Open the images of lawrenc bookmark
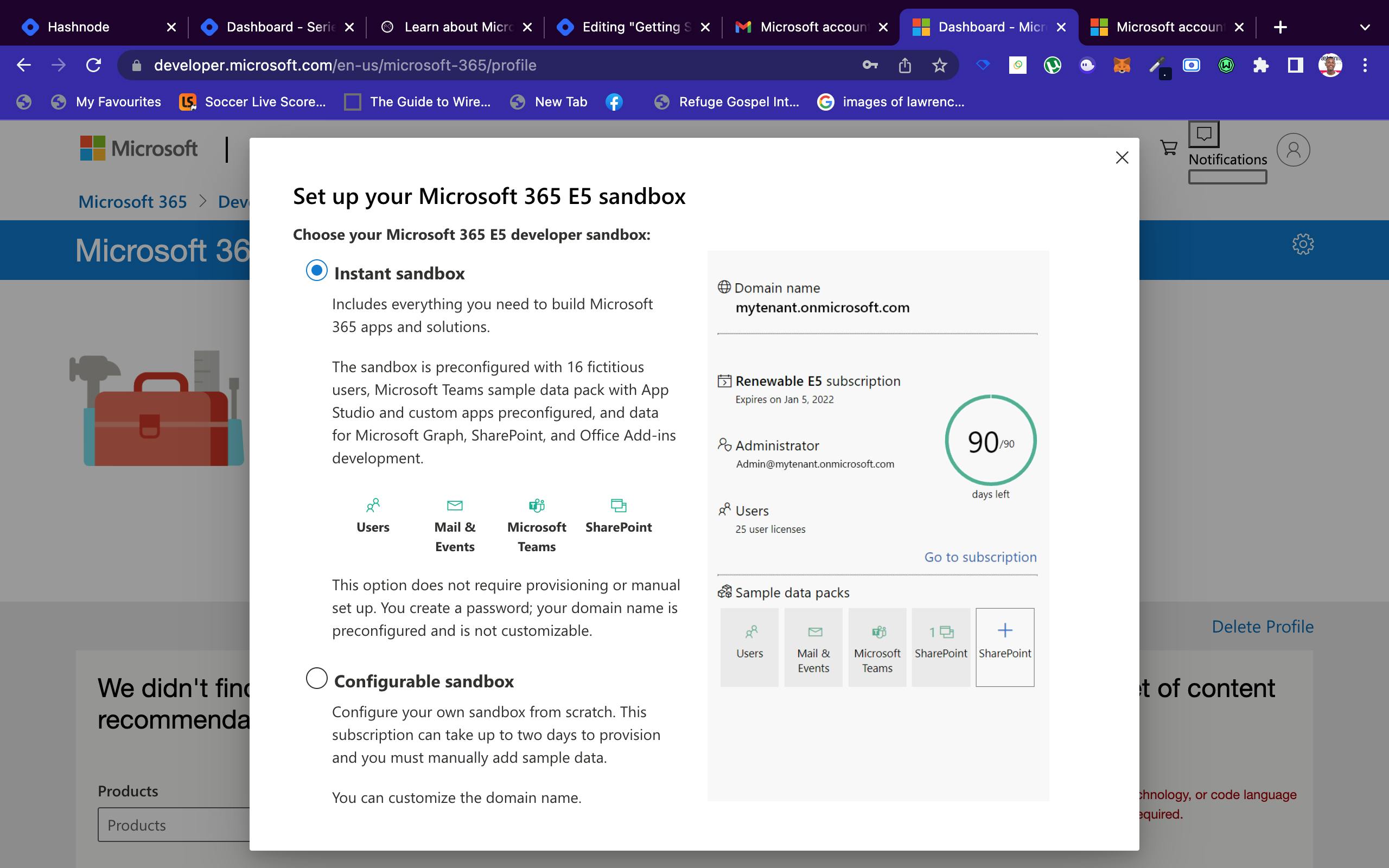 pos(891,101)
